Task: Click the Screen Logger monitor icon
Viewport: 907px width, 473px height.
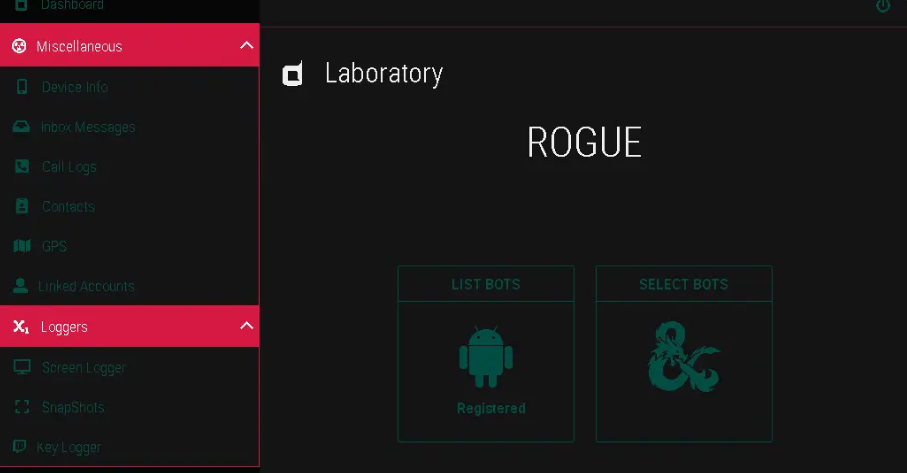Action: click(22, 367)
